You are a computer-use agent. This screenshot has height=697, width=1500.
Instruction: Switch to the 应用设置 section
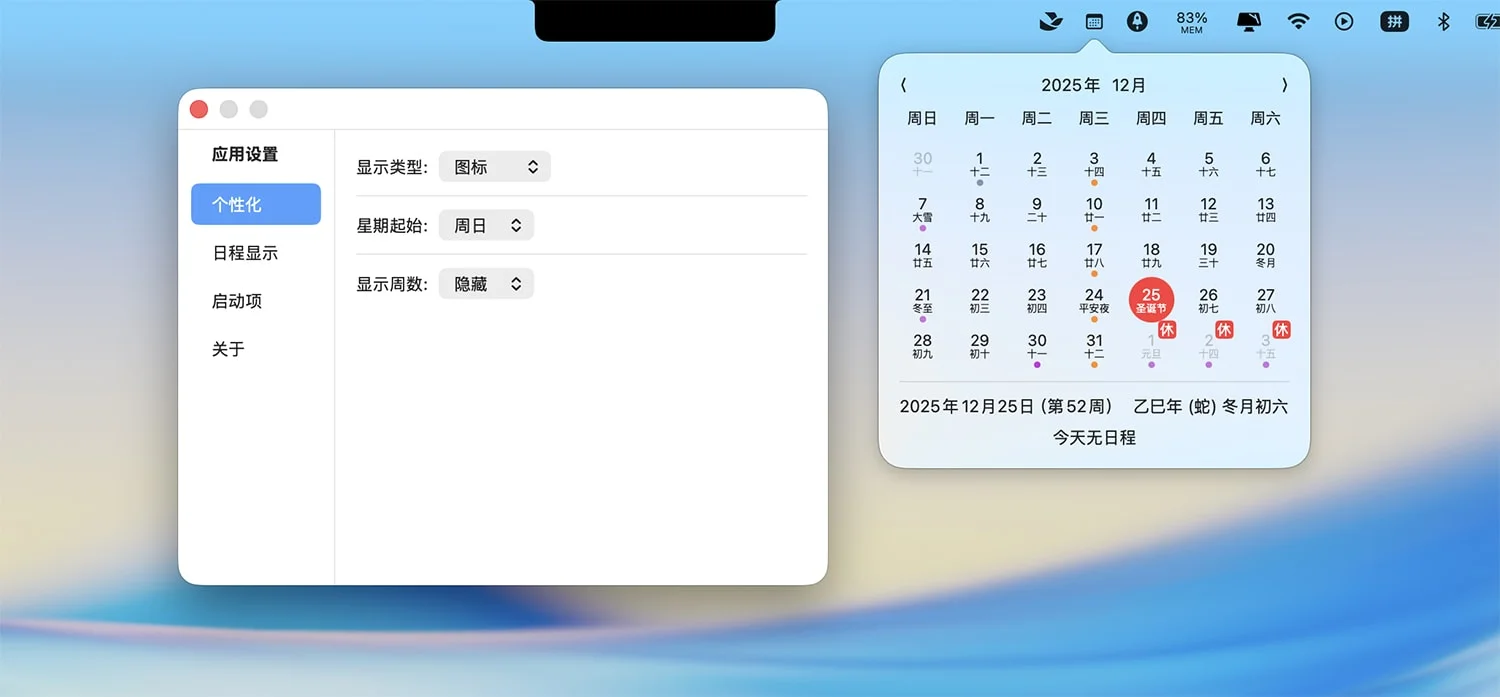coord(246,154)
